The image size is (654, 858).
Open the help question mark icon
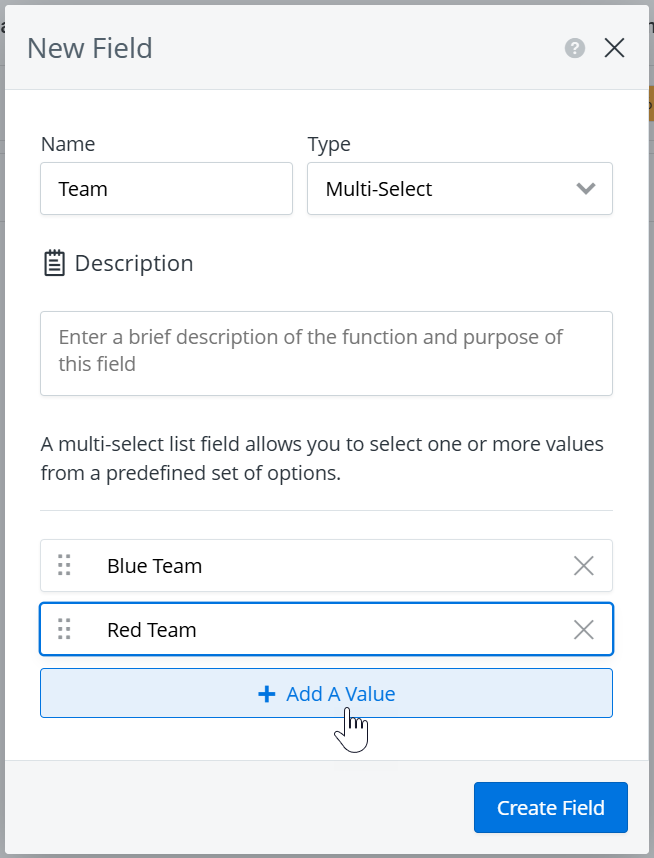click(574, 47)
